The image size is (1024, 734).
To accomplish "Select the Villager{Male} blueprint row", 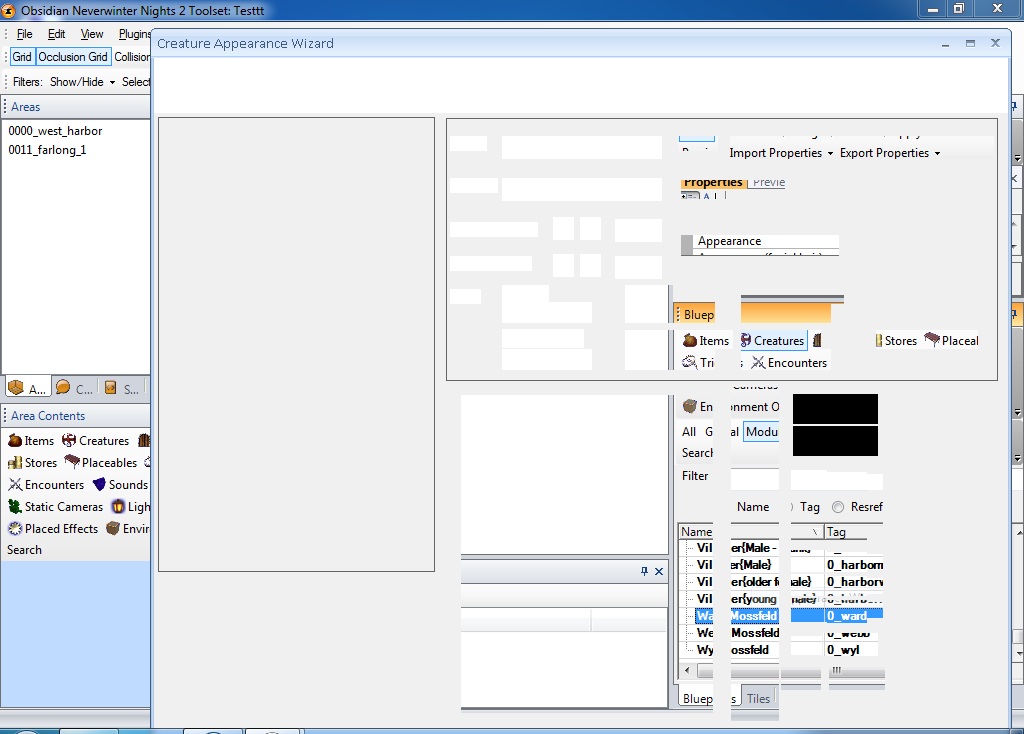I will pos(788,564).
